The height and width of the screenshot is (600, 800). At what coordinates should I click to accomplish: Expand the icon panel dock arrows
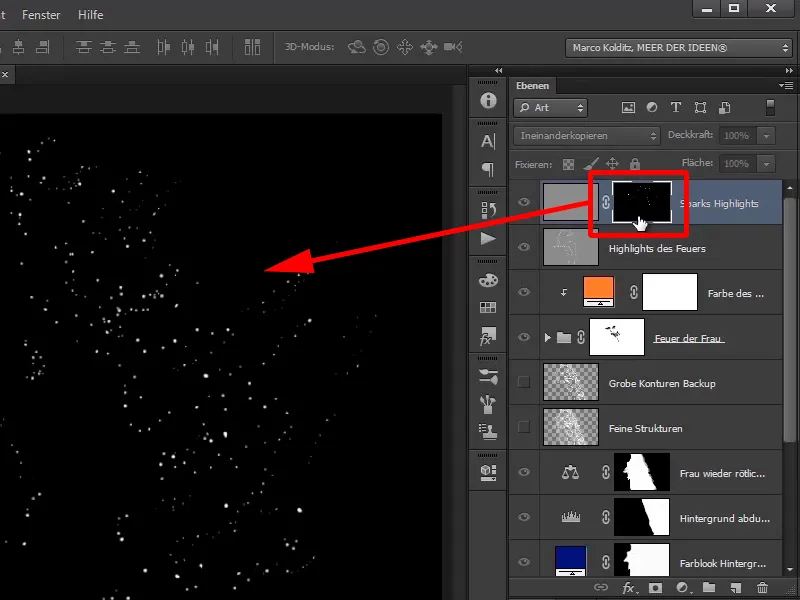click(x=498, y=70)
